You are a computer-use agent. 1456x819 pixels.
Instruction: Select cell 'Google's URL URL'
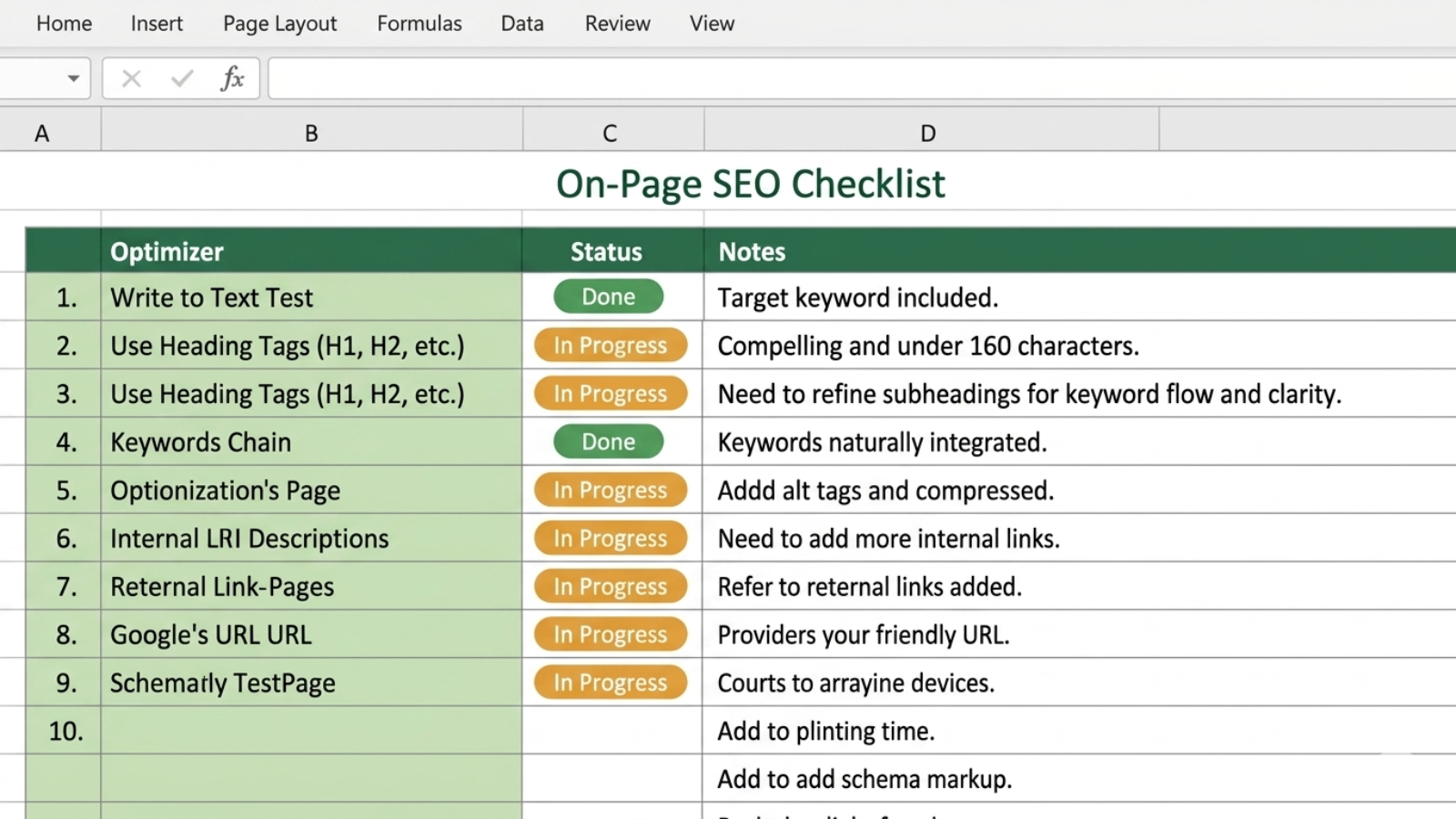click(x=311, y=635)
